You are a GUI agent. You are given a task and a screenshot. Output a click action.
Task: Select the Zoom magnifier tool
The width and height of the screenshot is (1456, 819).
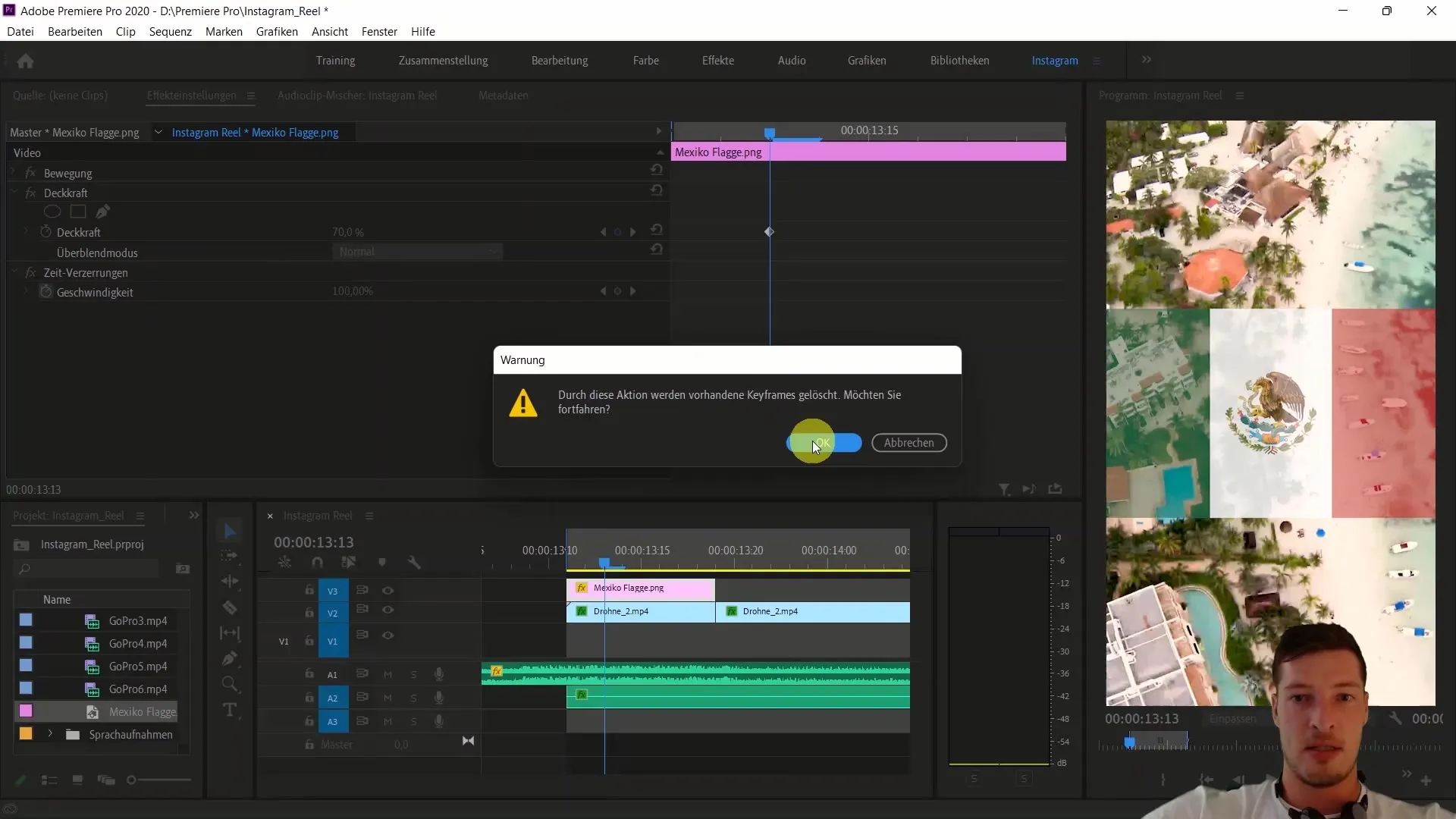coord(230,685)
